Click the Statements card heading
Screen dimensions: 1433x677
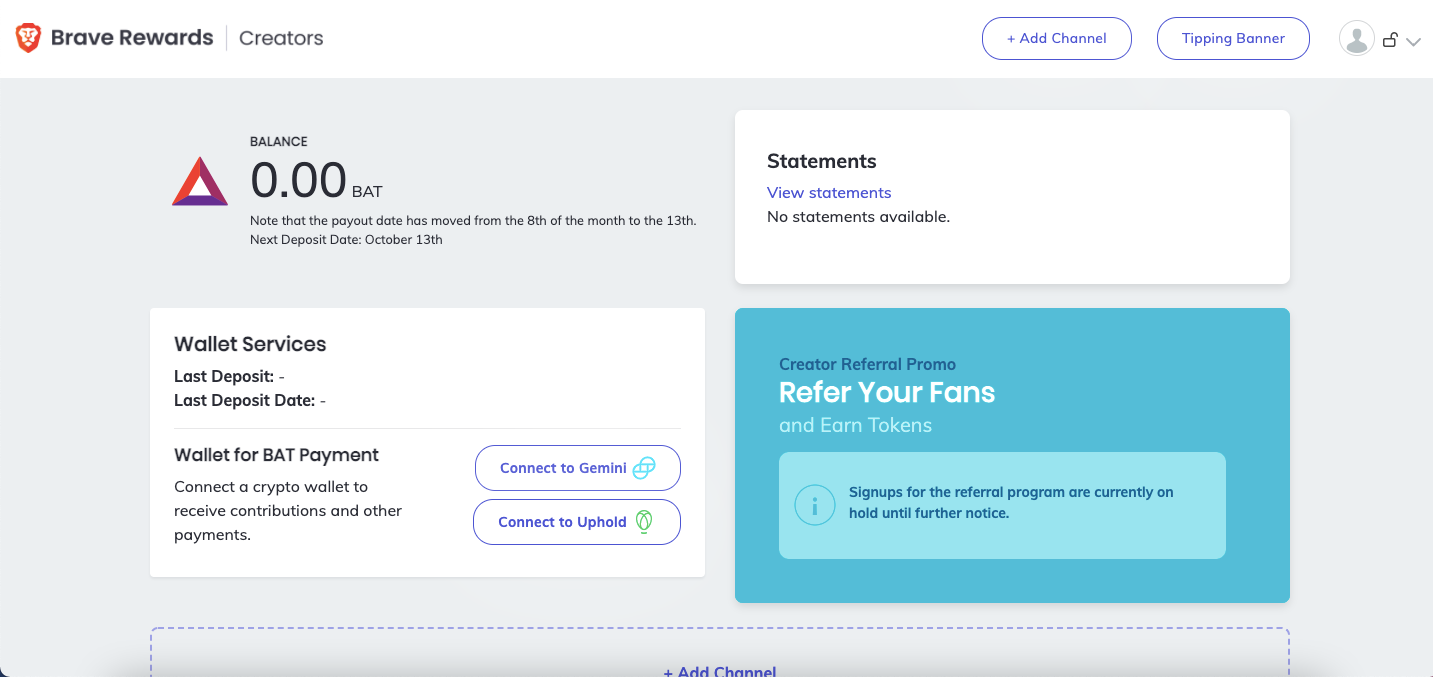click(822, 161)
